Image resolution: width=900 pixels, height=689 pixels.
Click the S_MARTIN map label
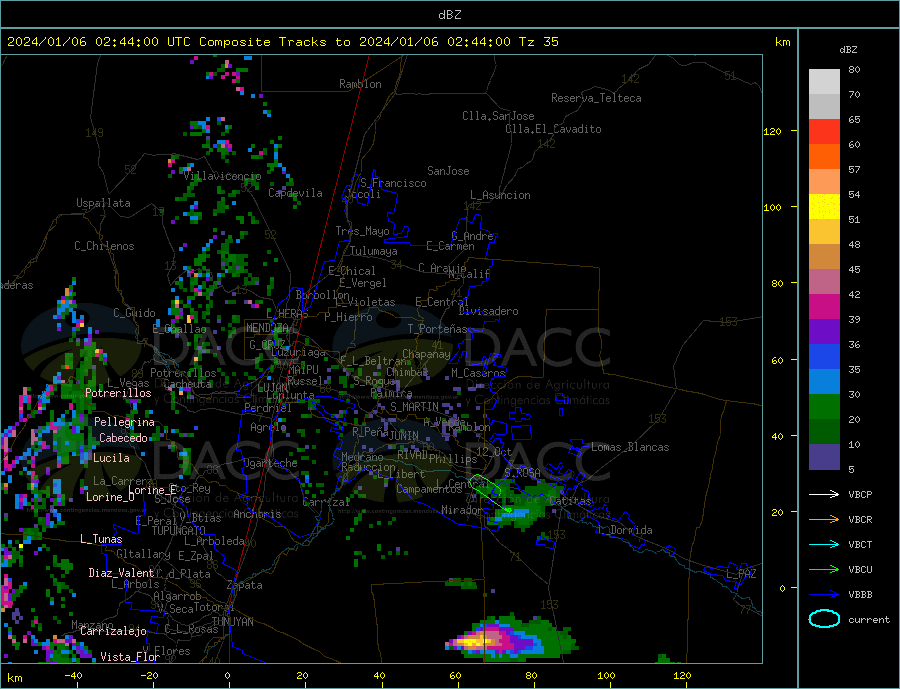coord(414,407)
